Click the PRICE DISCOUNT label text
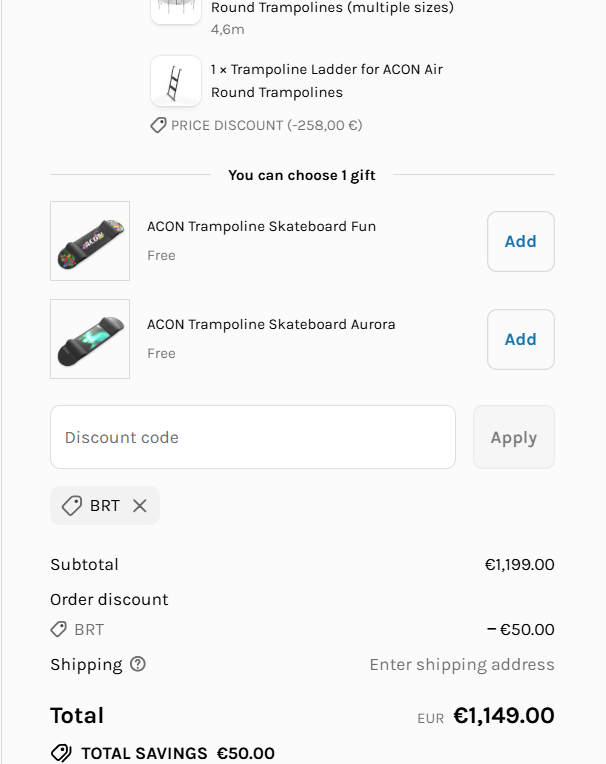This screenshot has height=764, width=606. pyautogui.click(x=266, y=126)
